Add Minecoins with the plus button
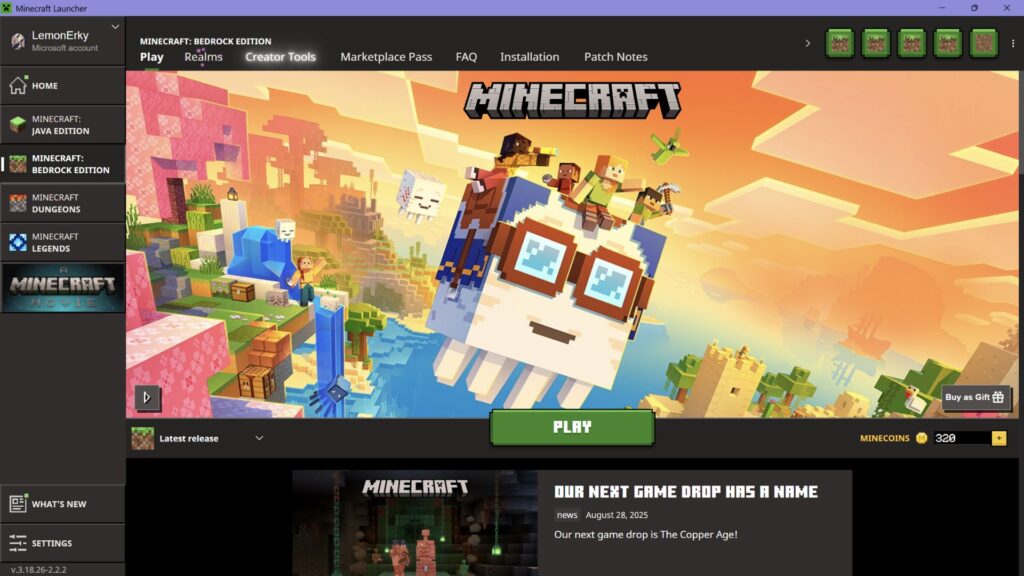 click(x=999, y=437)
